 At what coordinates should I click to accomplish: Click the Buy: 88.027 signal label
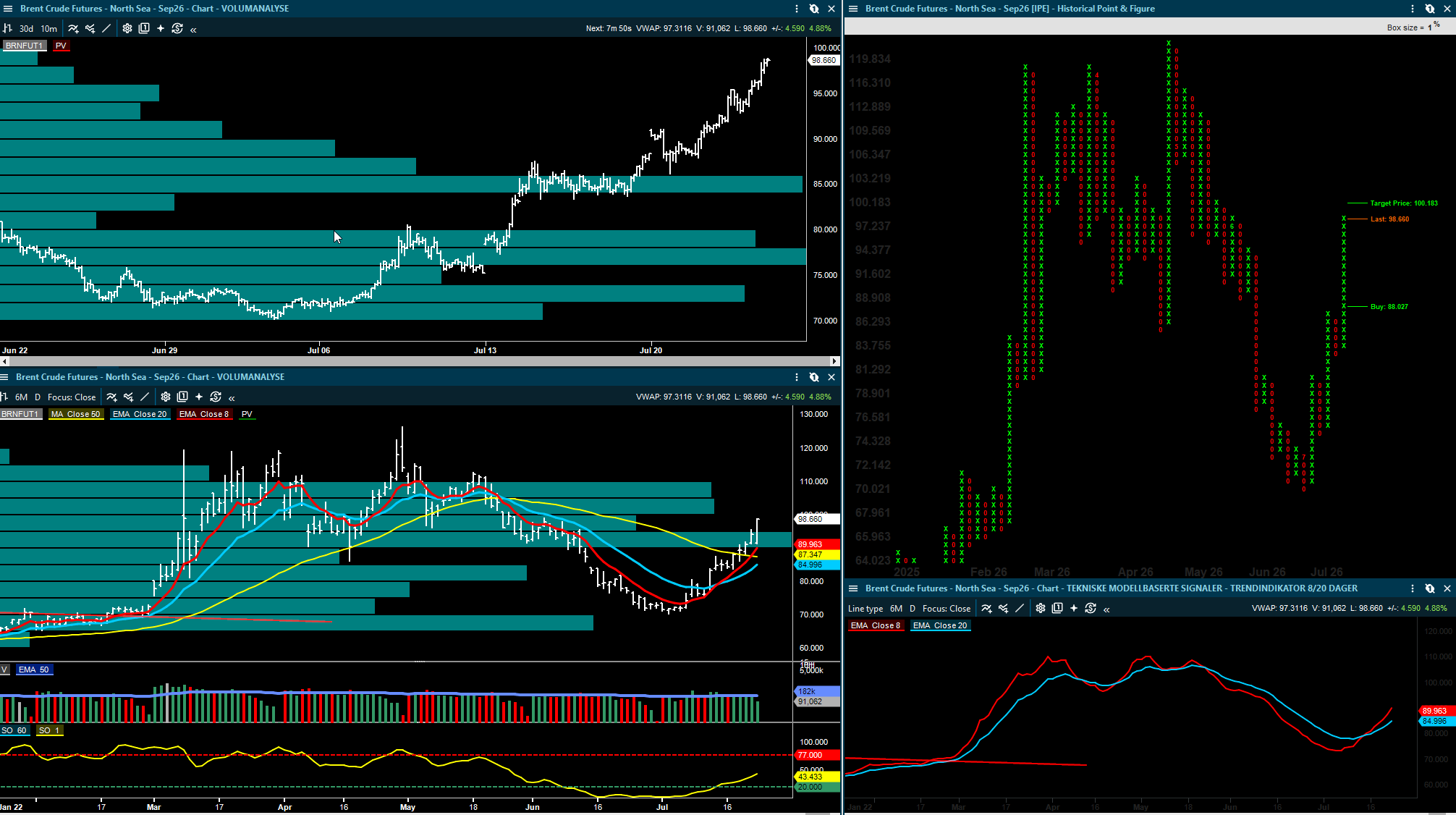pos(1389,307)
